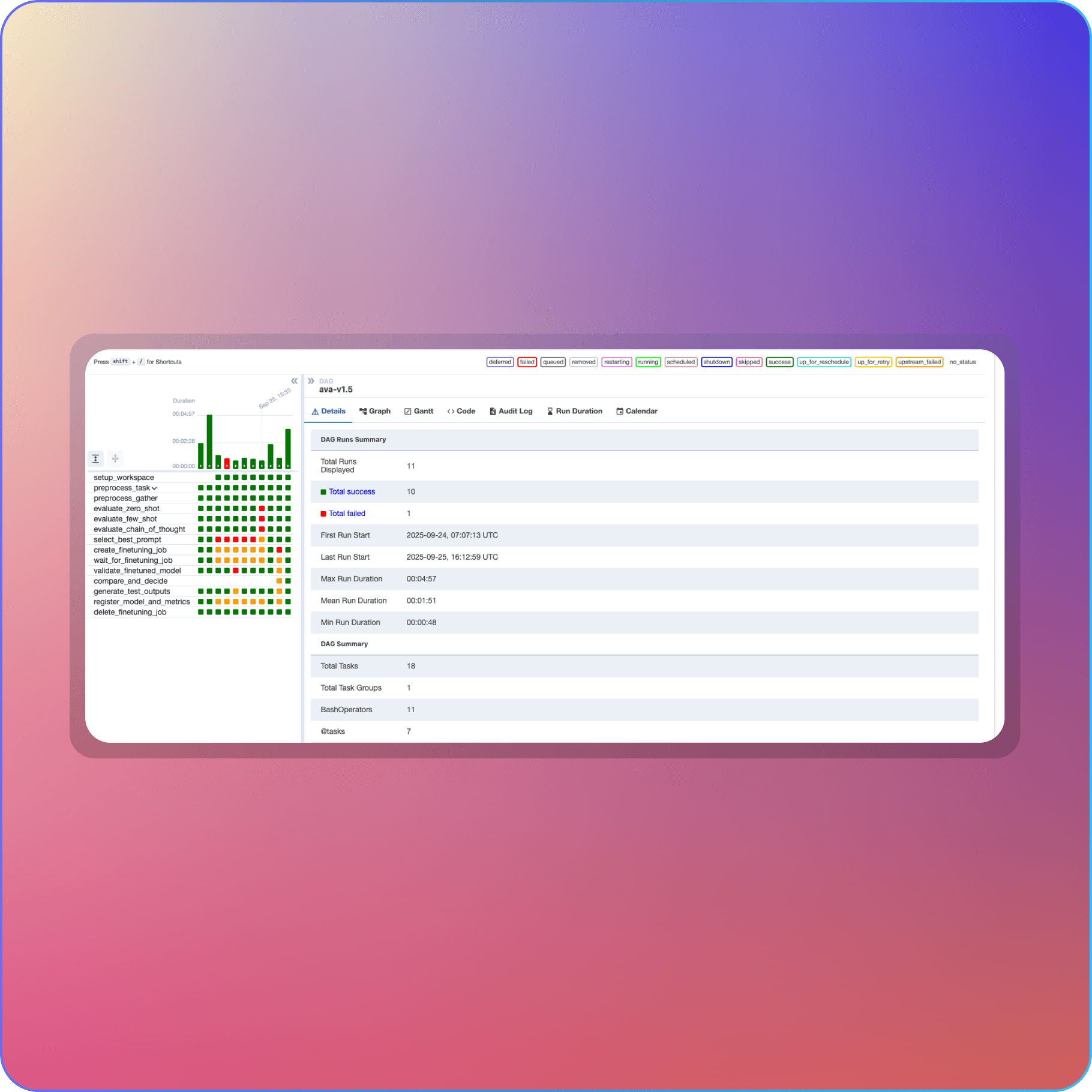Screen dimensions: 1092x1092
Task: Open the Calendar tab
Action: point(637,411)
